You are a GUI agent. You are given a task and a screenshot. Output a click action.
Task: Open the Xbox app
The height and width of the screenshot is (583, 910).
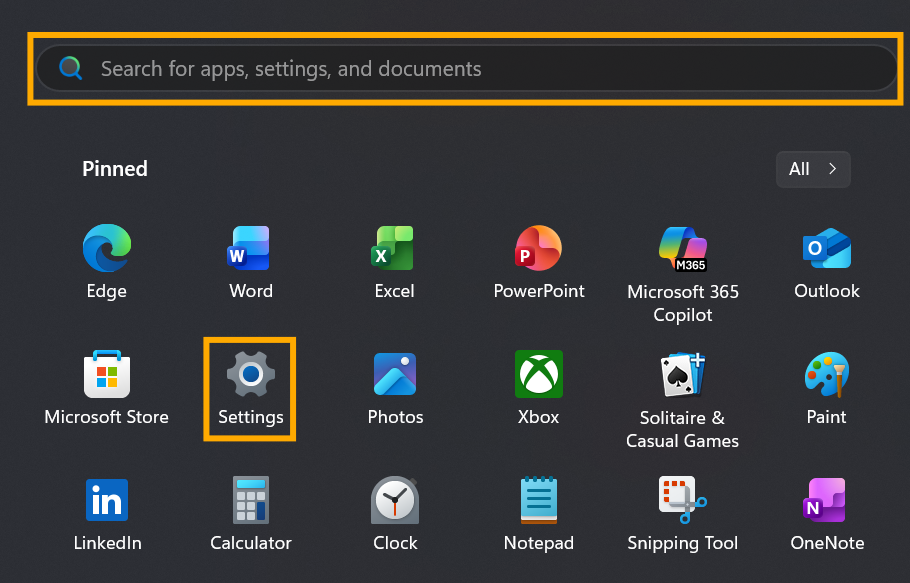[x=539, y=388]
